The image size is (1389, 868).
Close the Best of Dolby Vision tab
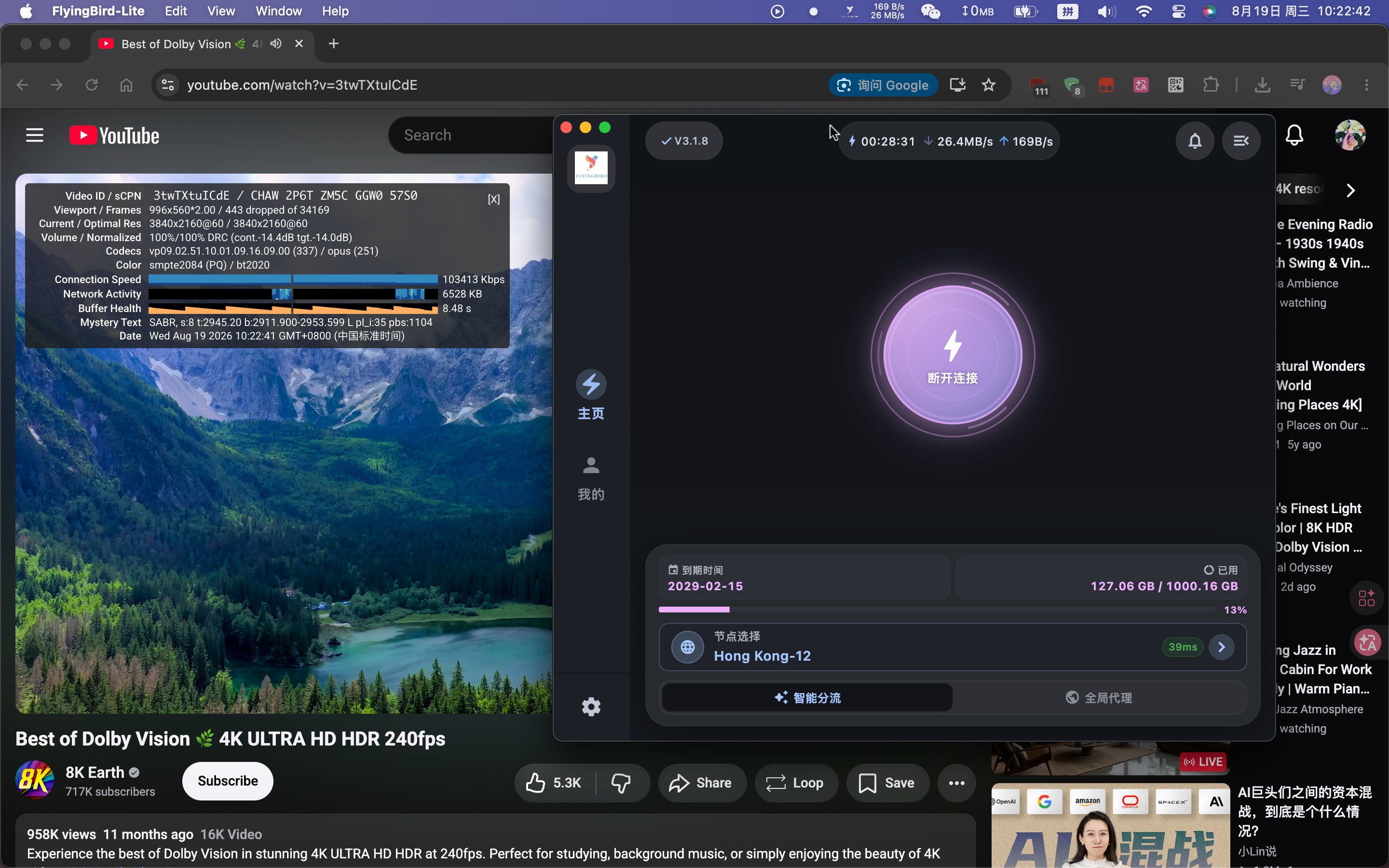point(299,43)
